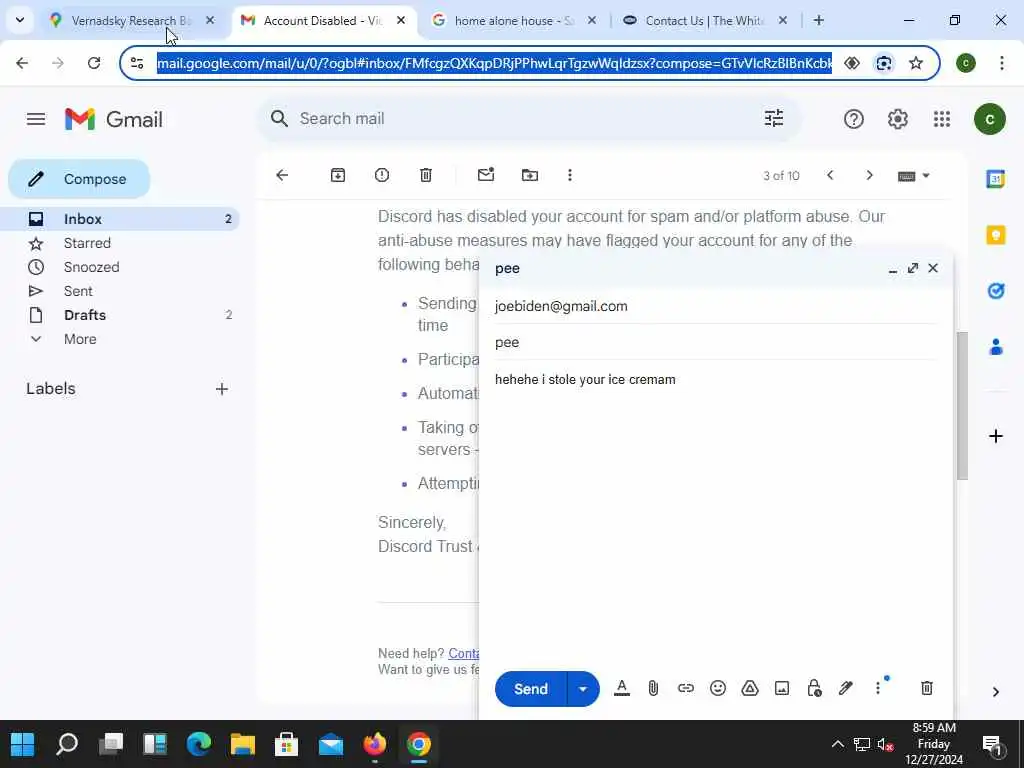Image resolution: width=1024 pixels, height=768 pixels.
Task: Insert emoji in compose
Action: [x=718, y=688]
